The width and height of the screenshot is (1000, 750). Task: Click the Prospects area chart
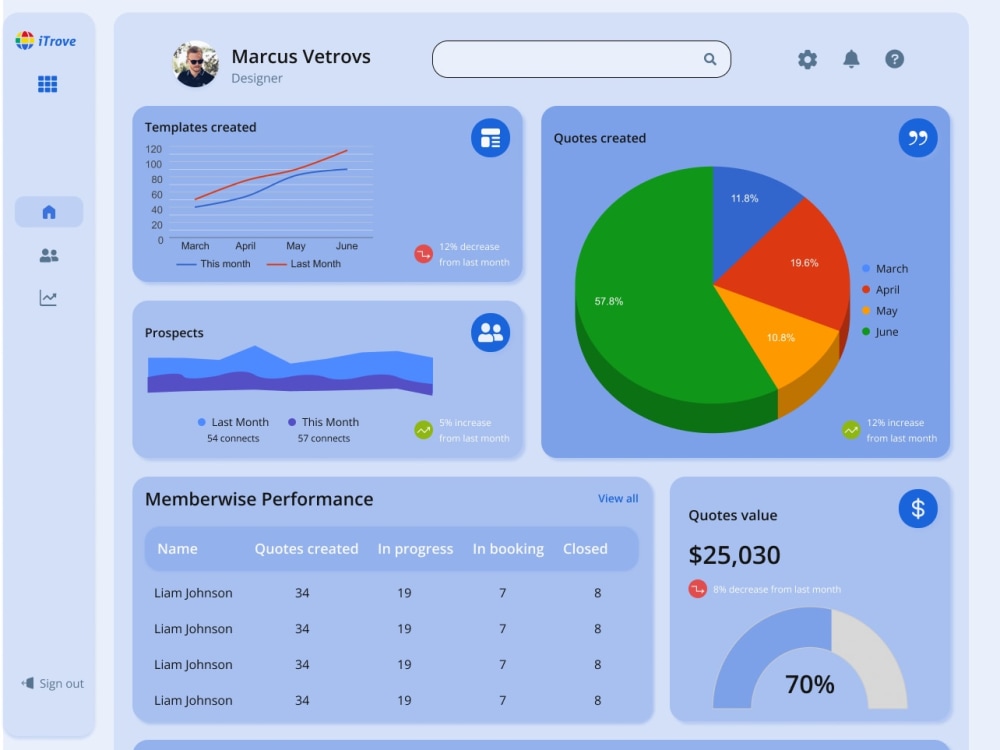290,370
